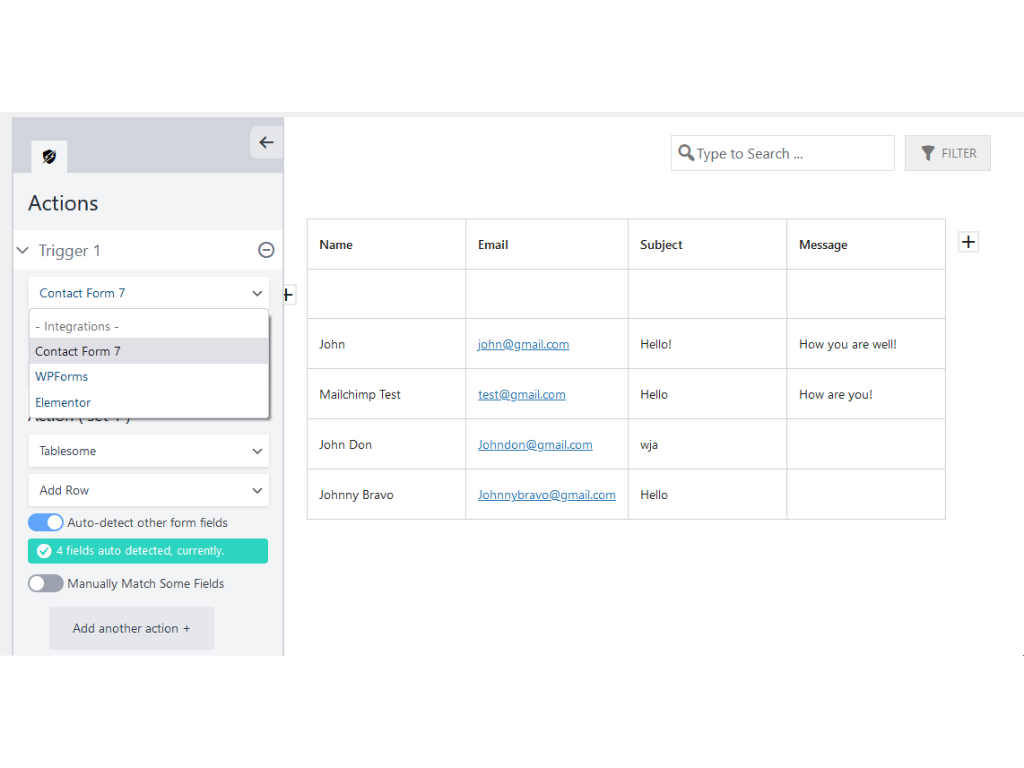Click the funnel icon on the Filter button
Viewport: 1024px width, 768px height.
coord(928,153)
